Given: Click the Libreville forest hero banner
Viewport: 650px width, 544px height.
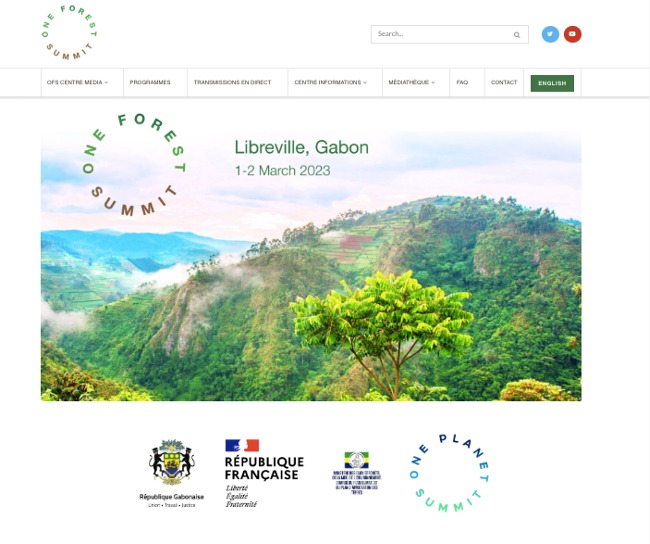Looking at the screenshot, I should point(311,266).
